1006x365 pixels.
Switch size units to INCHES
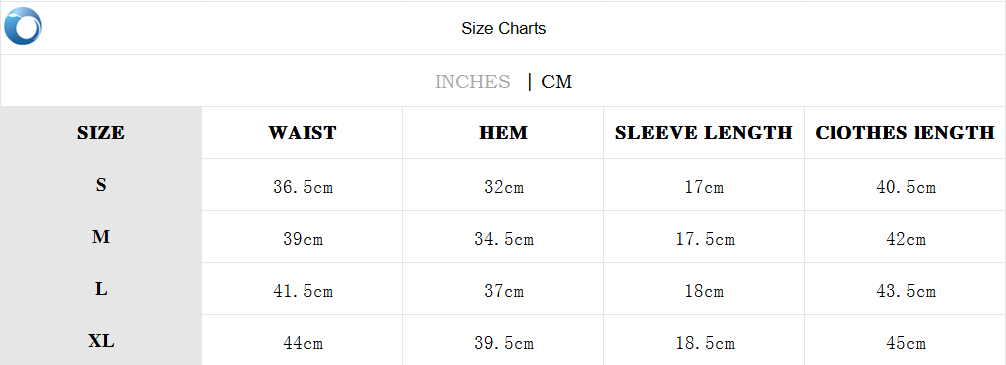pyautogui.click(x=472, y=82)
